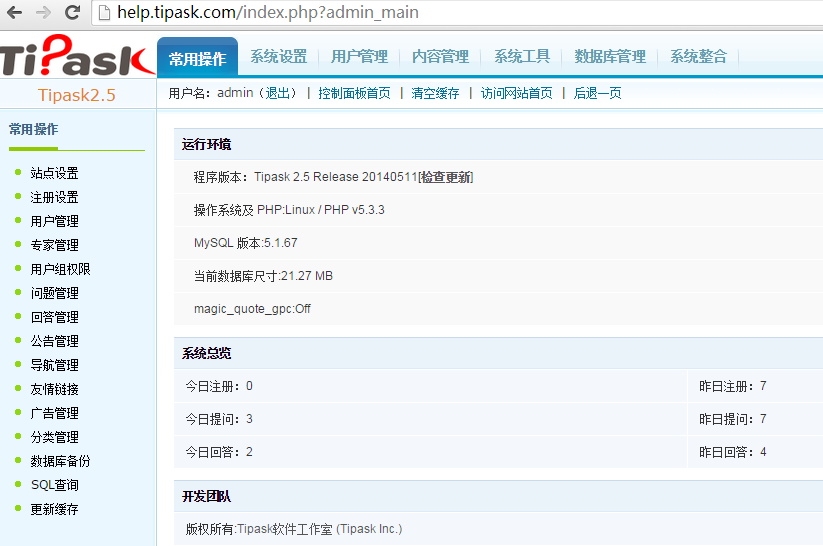Viewport: 823px width, 546px height.
Task: Open 广告管理 in sidebar
Action: [55, 413]
